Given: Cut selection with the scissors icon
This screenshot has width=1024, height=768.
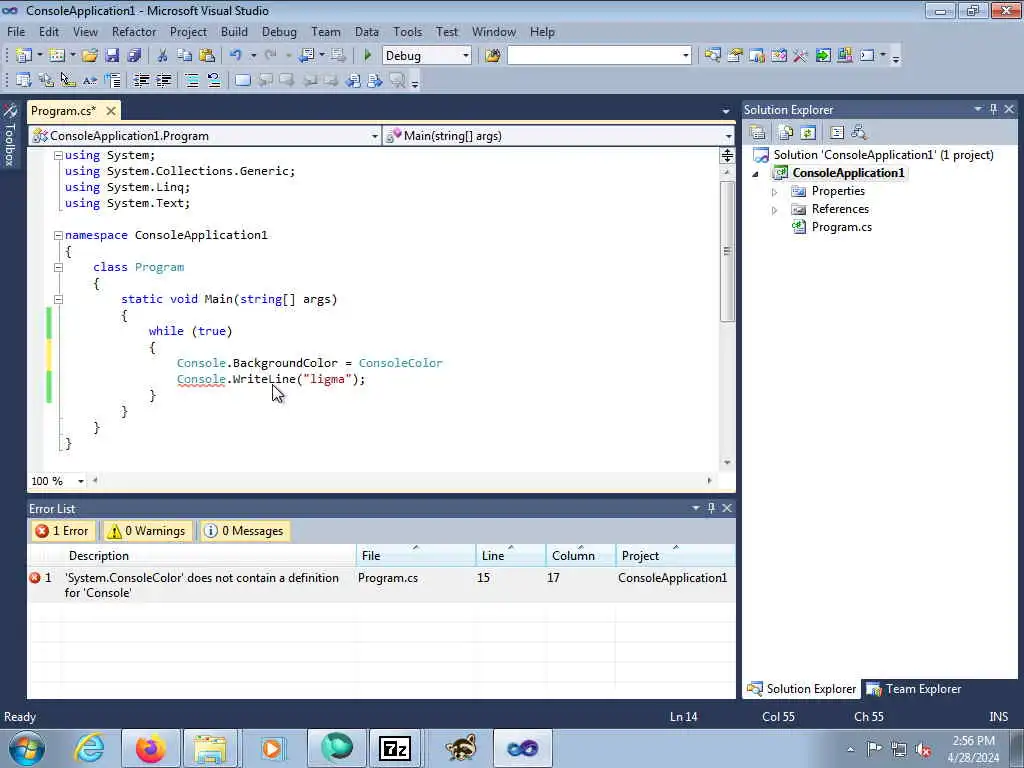Looking at the screenshot, I should click(x=162, y=56).
